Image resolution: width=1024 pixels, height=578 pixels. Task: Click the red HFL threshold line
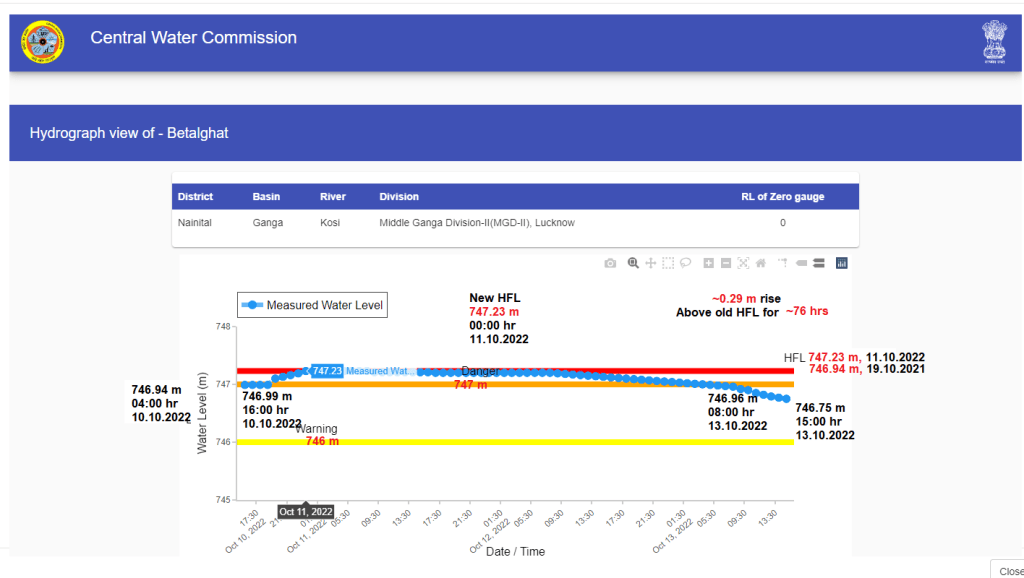(600, 371)
